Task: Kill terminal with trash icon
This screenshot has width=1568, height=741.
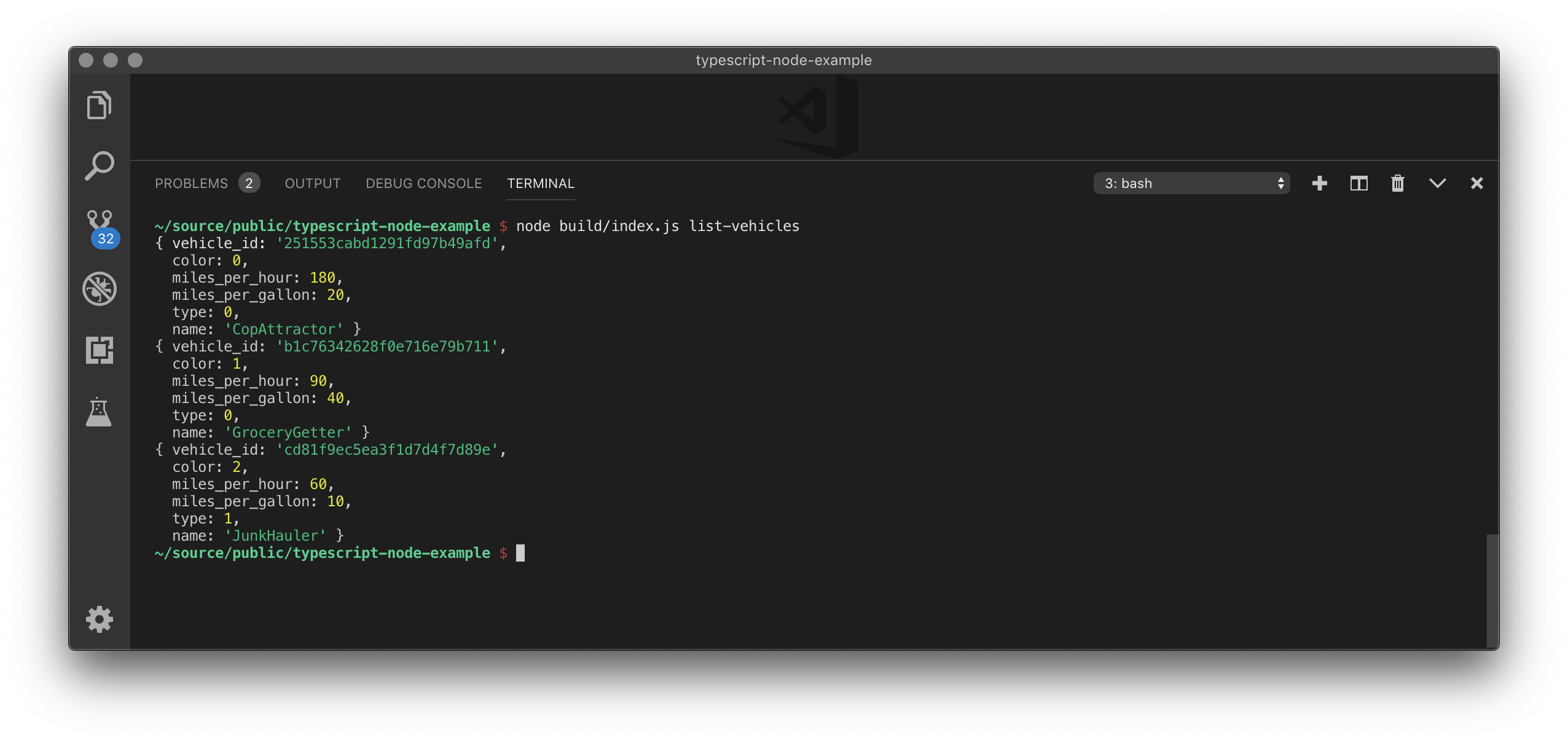Action: [1398, 183]
